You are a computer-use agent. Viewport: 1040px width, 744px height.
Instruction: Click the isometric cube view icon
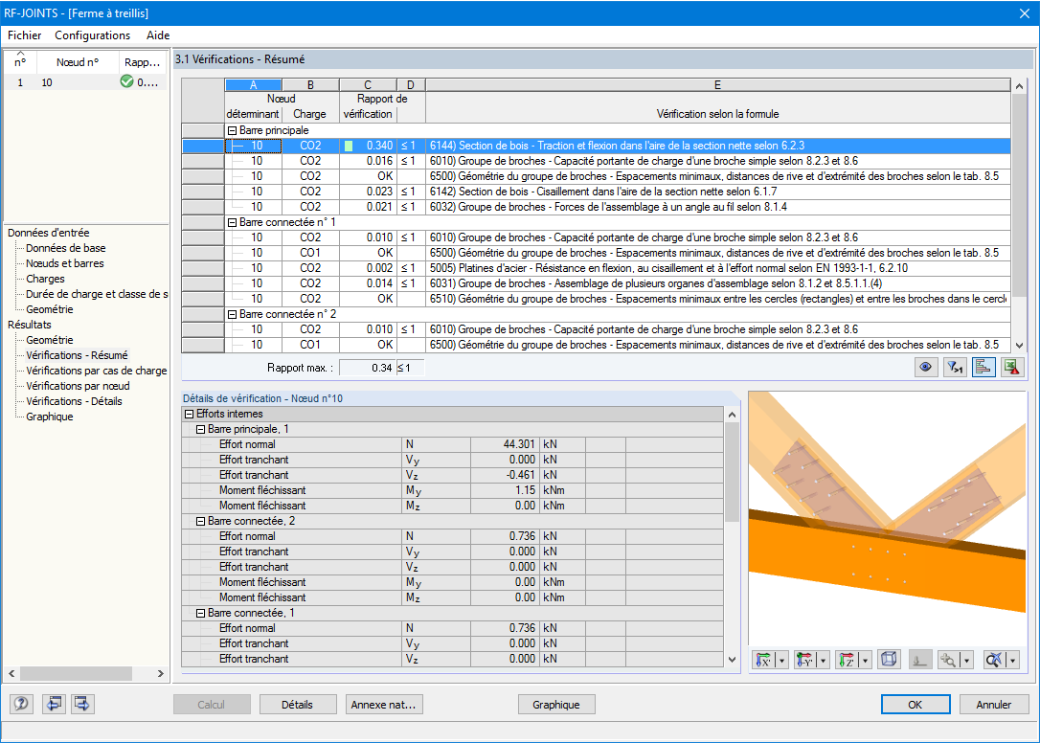pos(889,659)
